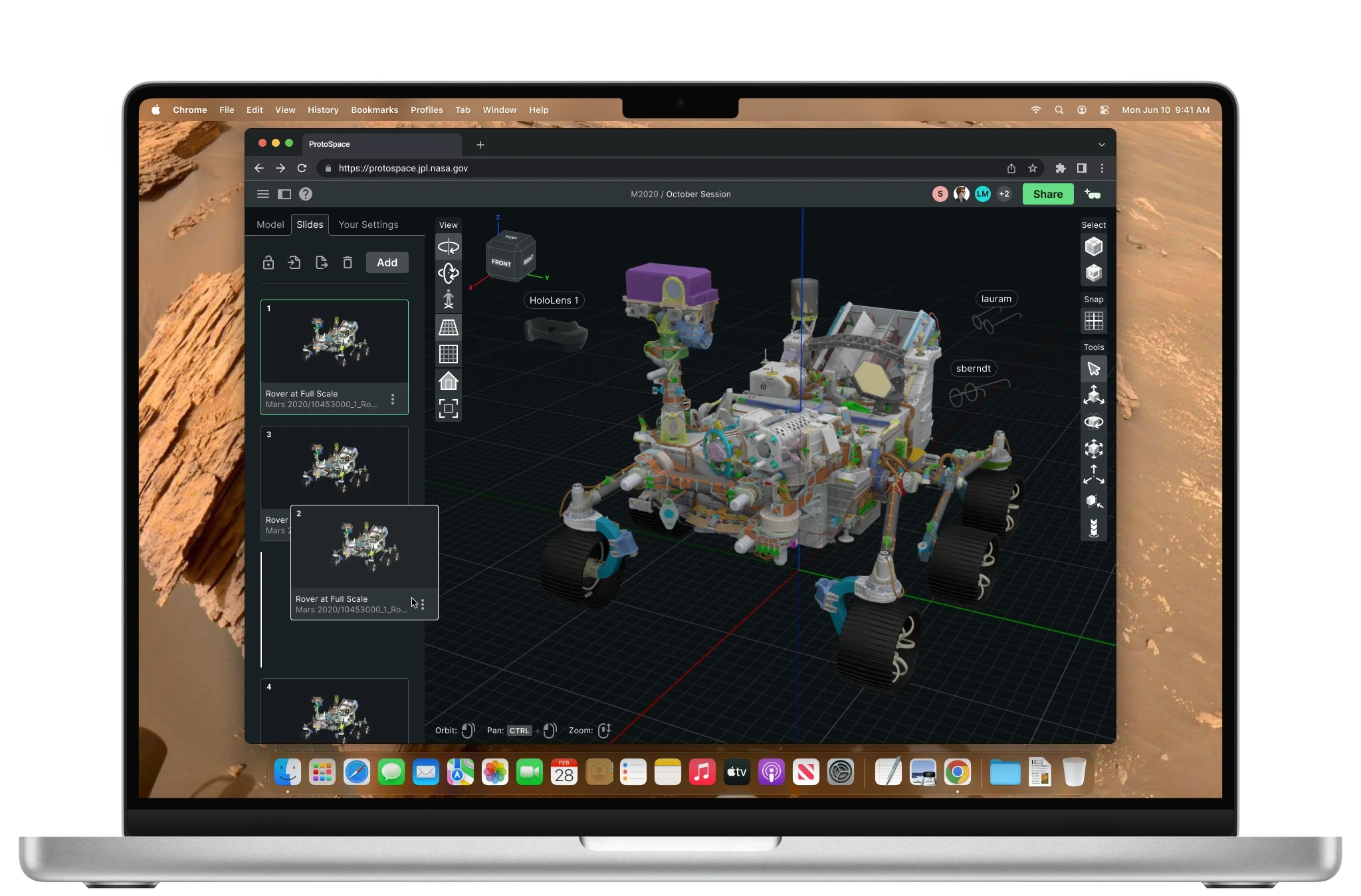Toggle the slides lock icon
1361x896 pixels.
268,263
